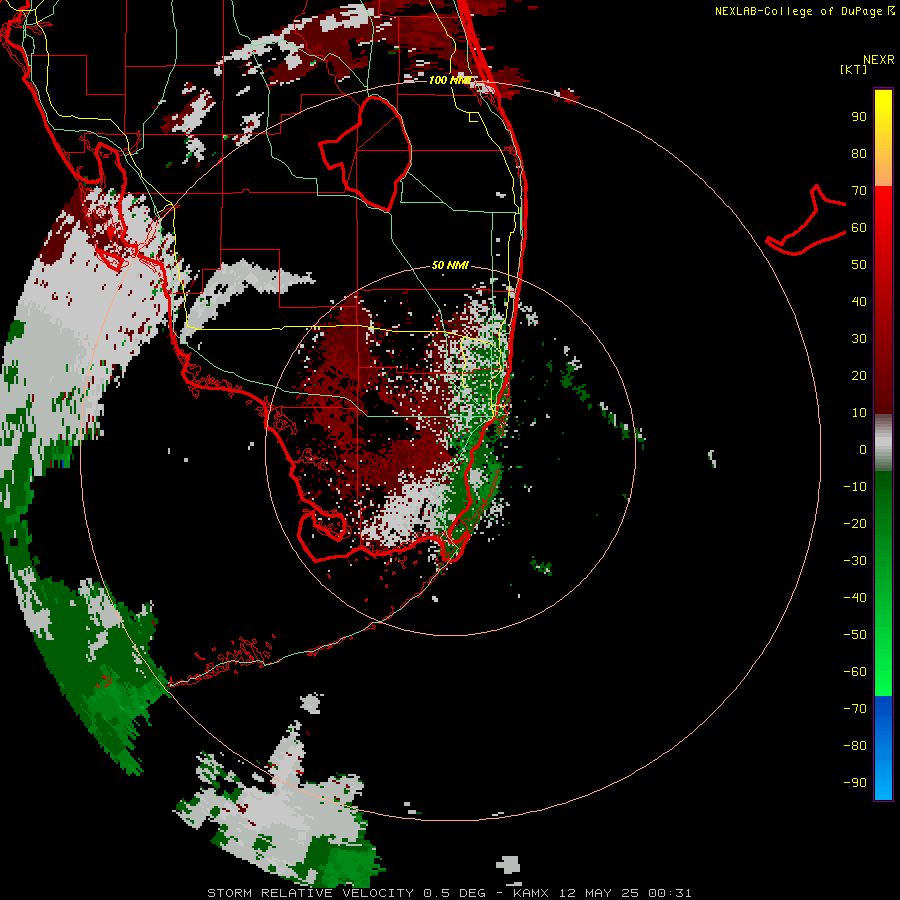Select the 0 value on velocity scale
The image size is (900, 900).
863,449
